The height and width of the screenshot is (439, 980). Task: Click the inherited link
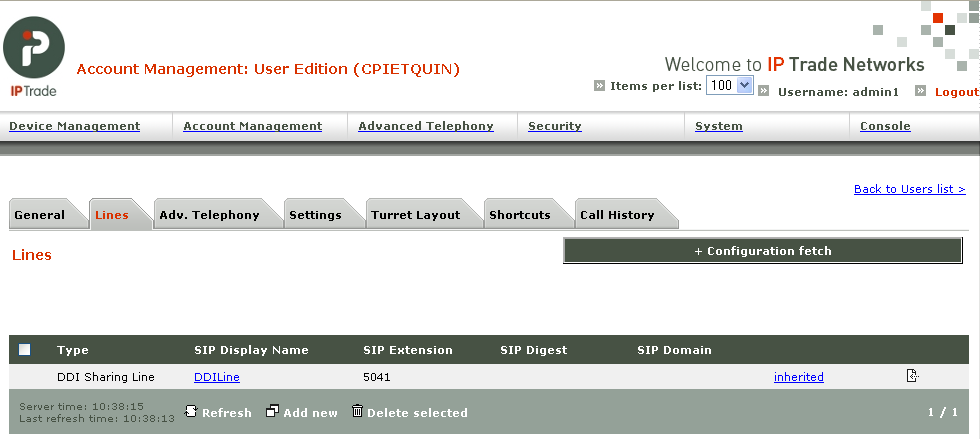tap(799, 377)
